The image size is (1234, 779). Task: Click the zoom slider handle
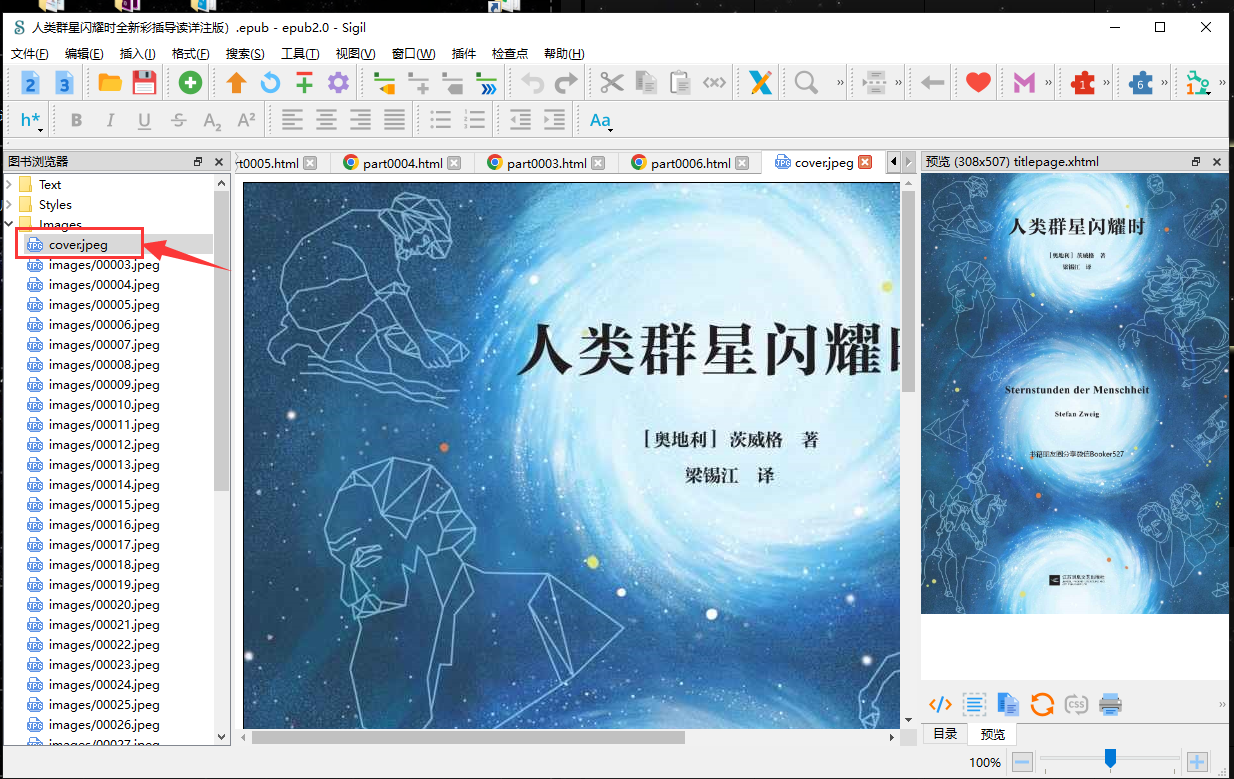point(1109,759)
